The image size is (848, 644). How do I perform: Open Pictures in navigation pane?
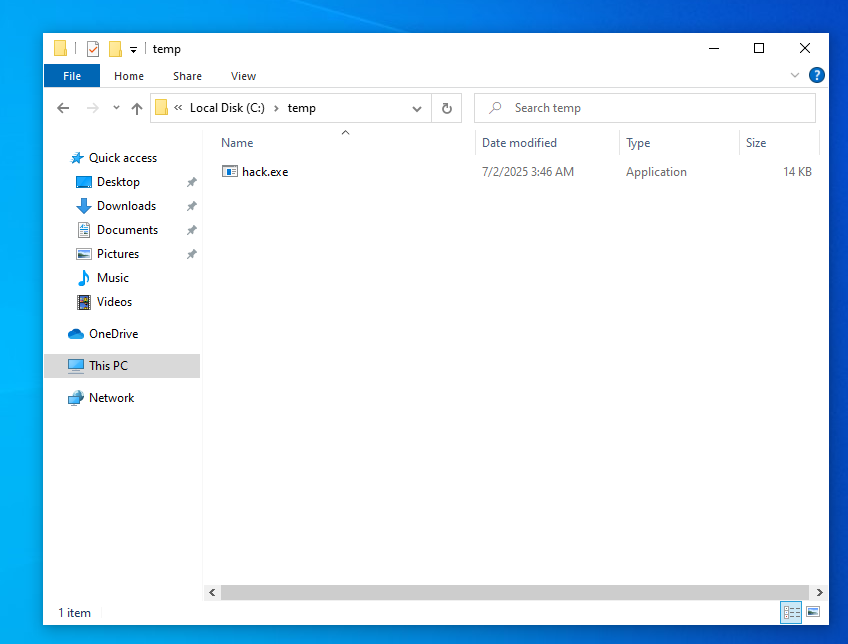tap(118, 254)
